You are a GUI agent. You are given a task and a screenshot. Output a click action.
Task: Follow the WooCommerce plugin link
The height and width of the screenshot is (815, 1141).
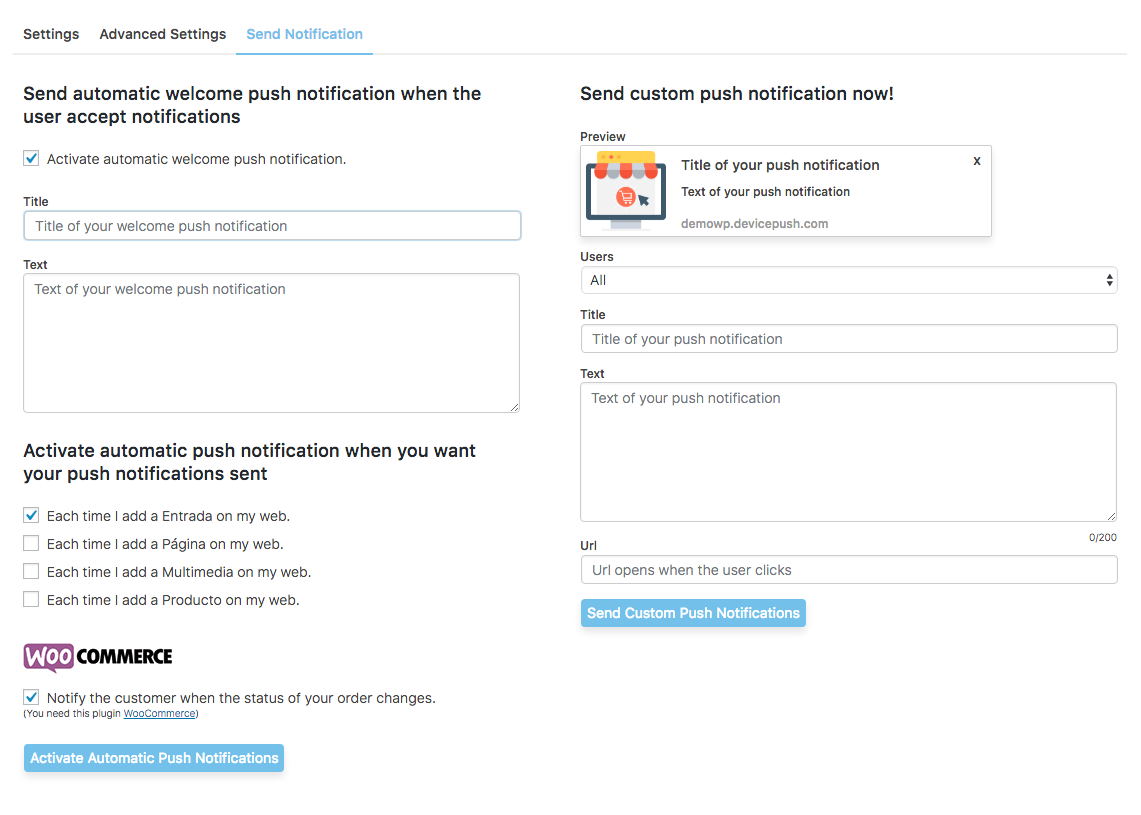click(159, 714)
